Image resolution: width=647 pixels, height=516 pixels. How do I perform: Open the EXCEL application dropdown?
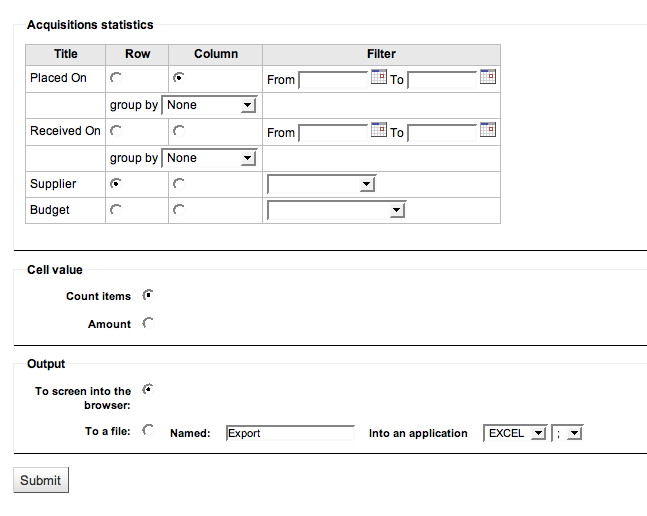515,433
